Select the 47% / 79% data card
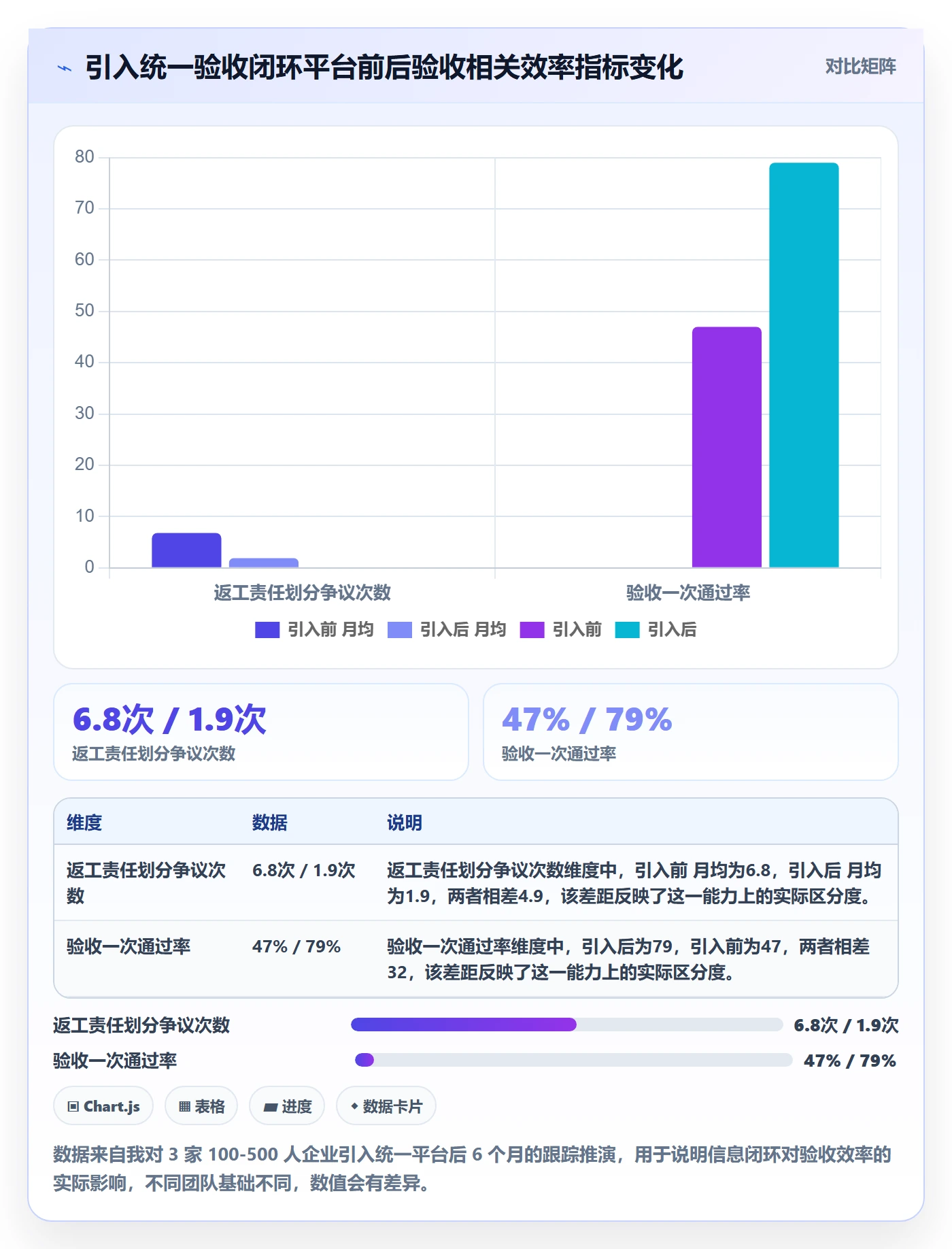 tap(691, 732)
